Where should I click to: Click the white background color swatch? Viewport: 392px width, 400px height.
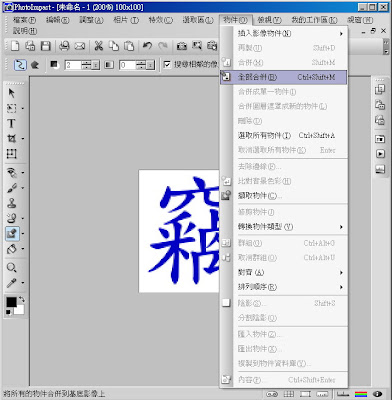pos(20,310)
